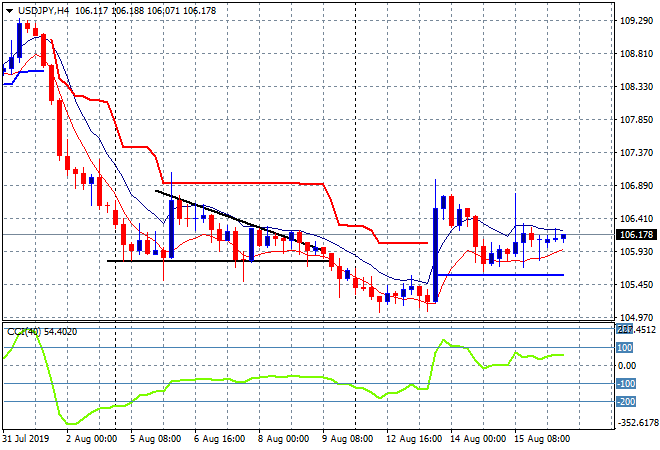Select the current price tag 106.178
Image resolution: width=660 pixels, height=450 pixels.
pos(637,234)
